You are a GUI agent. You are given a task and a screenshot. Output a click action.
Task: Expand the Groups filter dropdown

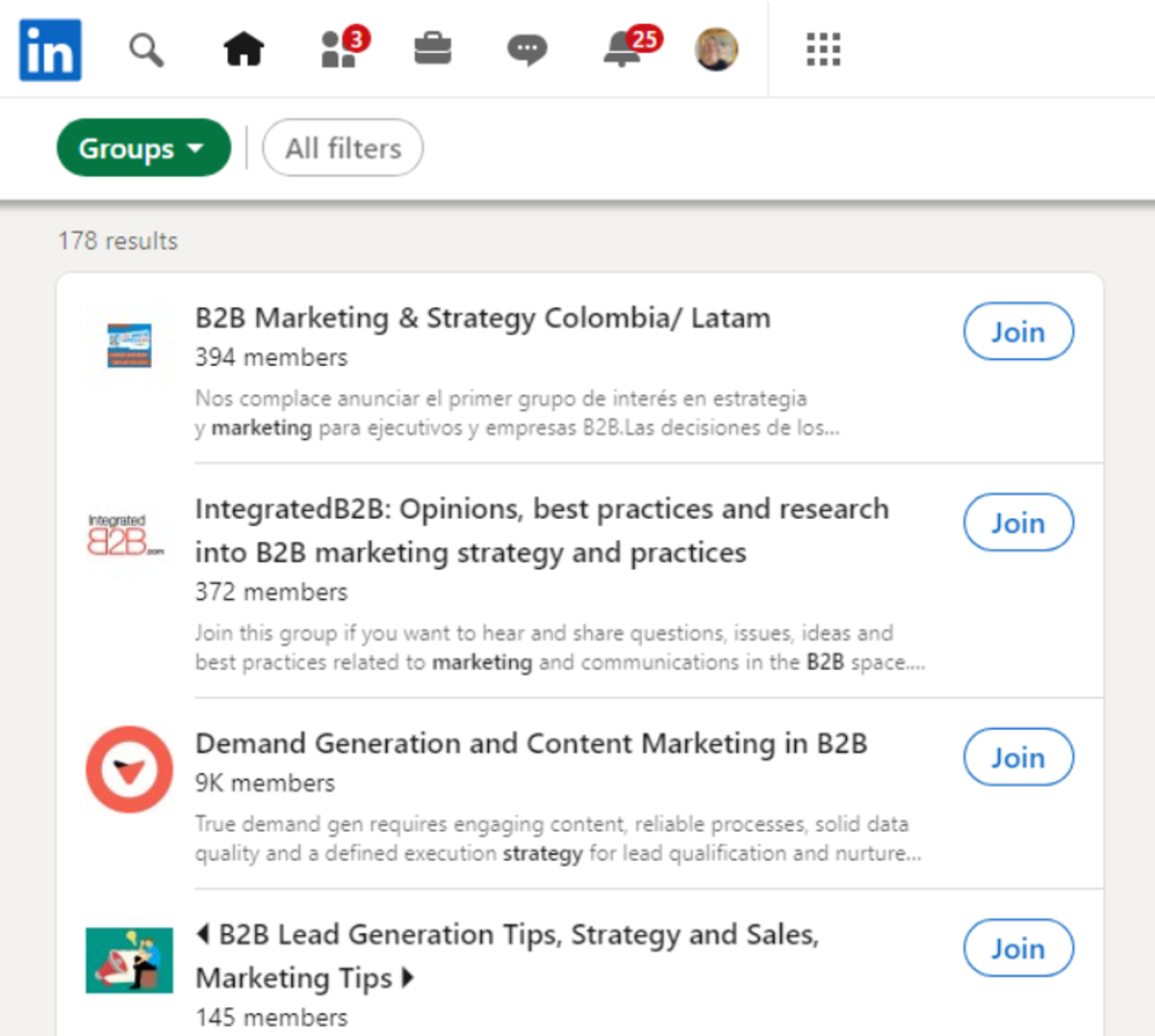pos(143,148)
